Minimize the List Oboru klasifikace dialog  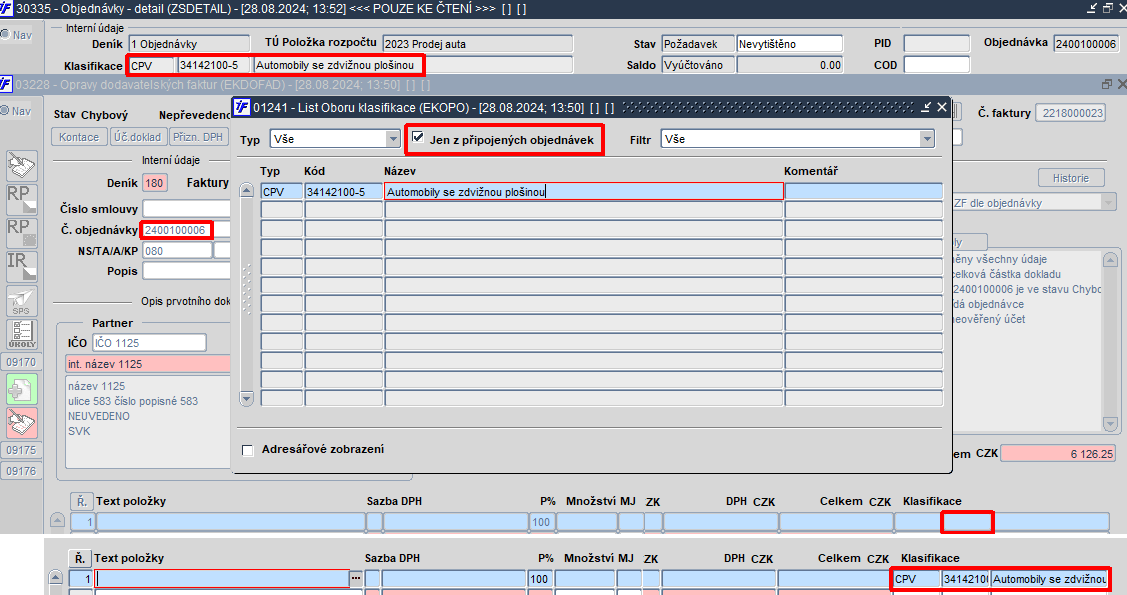(926, 107)
